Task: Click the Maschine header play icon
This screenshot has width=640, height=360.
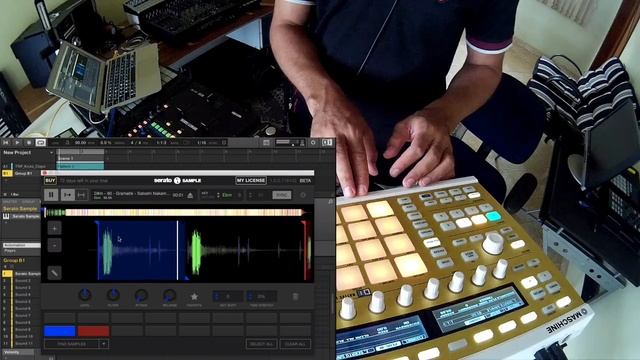Action: [17, 142]
